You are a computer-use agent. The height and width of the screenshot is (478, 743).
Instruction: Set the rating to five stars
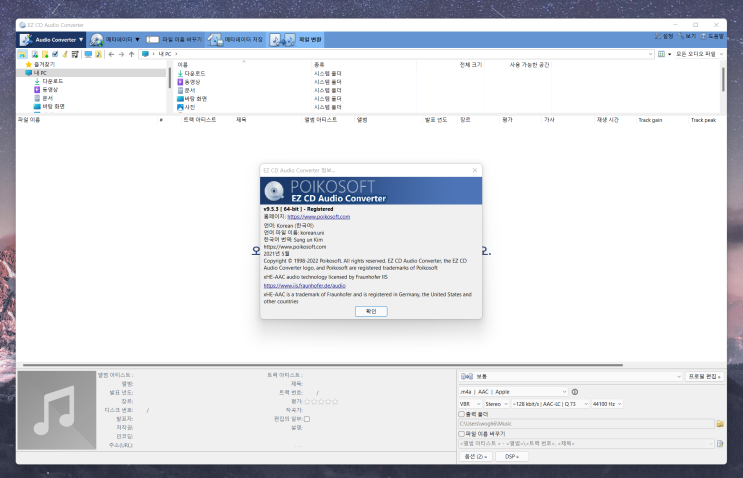click(x=335, y=401)
